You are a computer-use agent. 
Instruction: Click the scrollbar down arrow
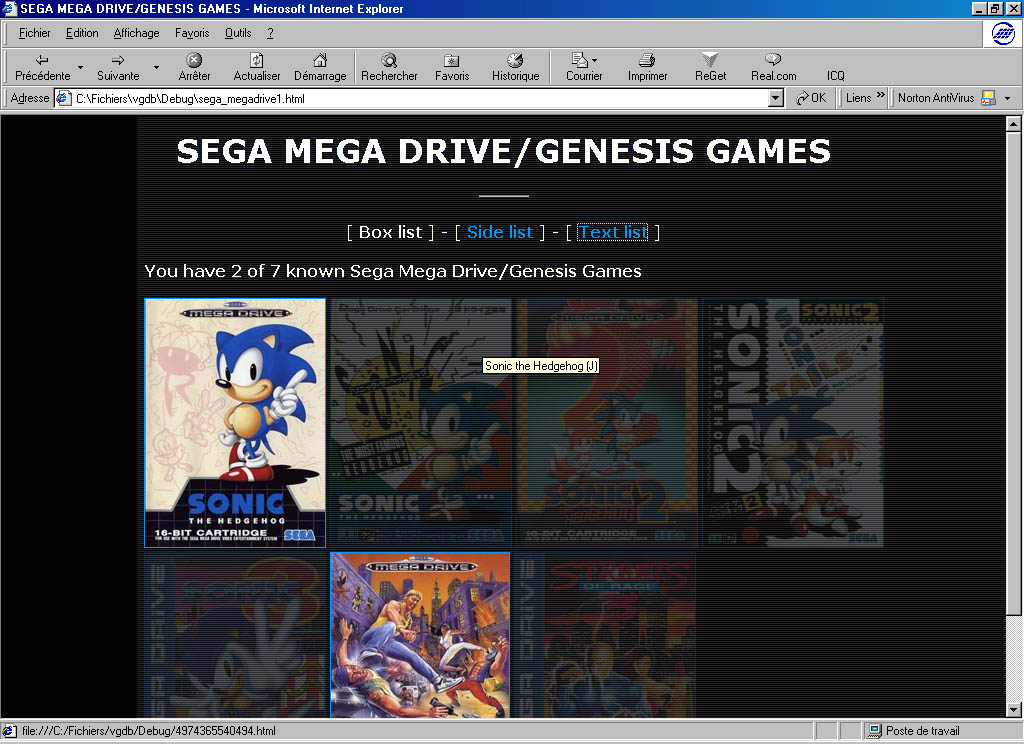[x=1013, y=709]
